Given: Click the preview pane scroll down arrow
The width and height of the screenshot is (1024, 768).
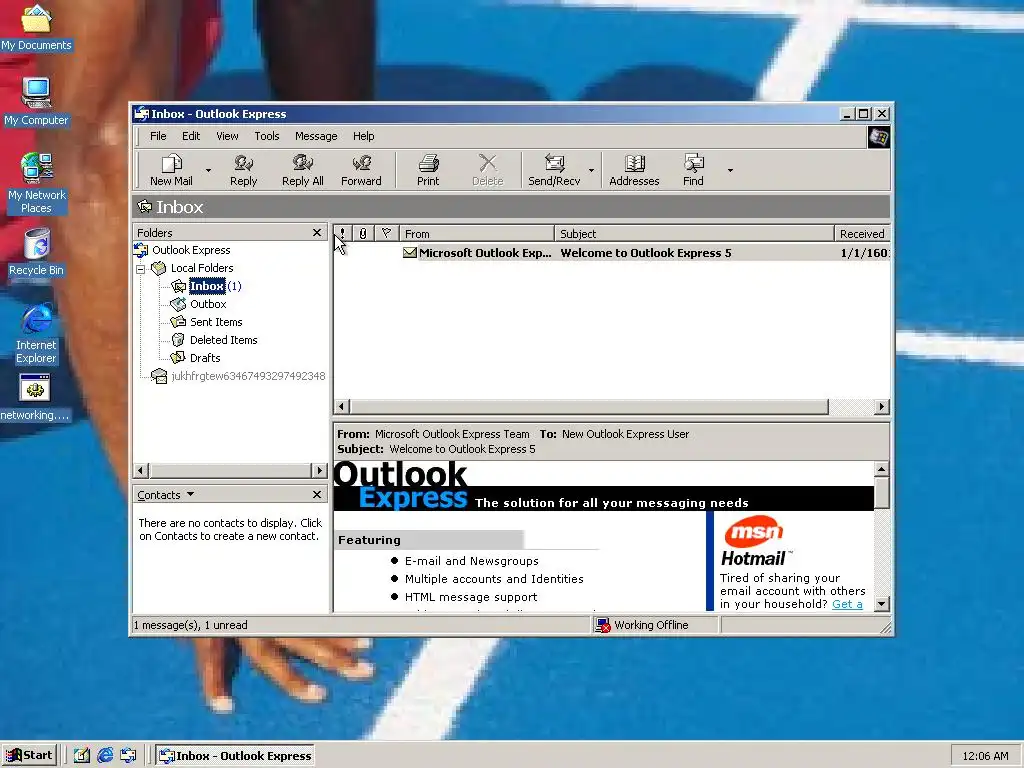Looking at the screenshot, I should pyautogui.click(x=882, y=604).
